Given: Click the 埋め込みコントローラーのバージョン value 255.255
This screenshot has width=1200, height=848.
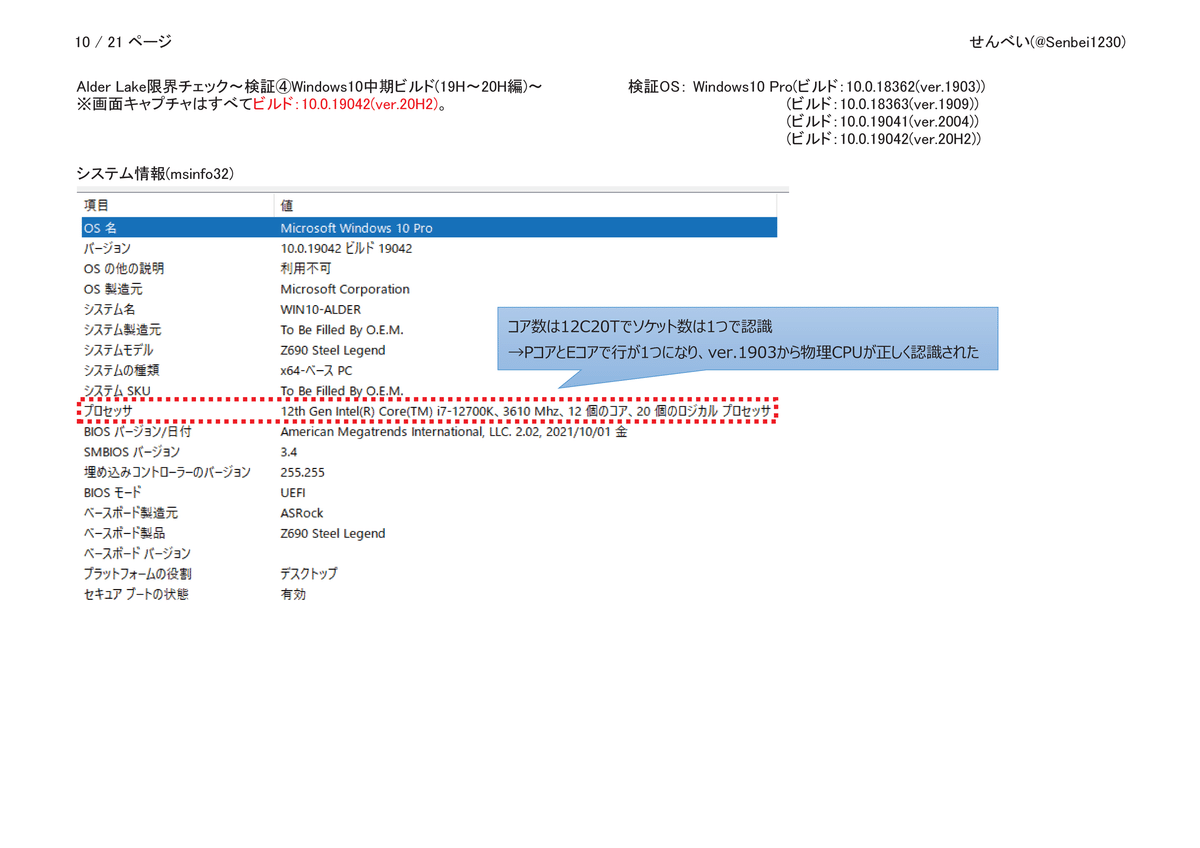Looking at the screenshot, I should click(x=302, y=472).
